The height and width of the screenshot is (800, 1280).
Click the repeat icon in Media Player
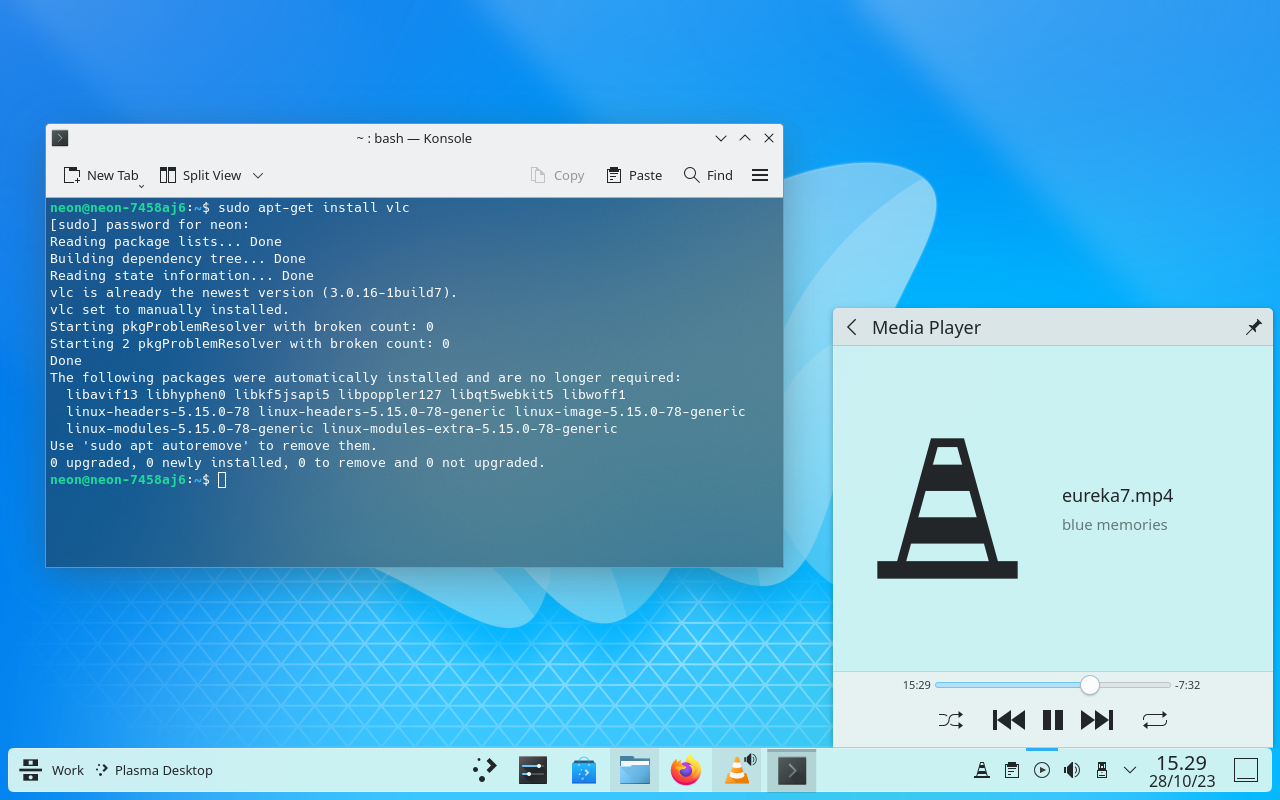pos(1155,720)
